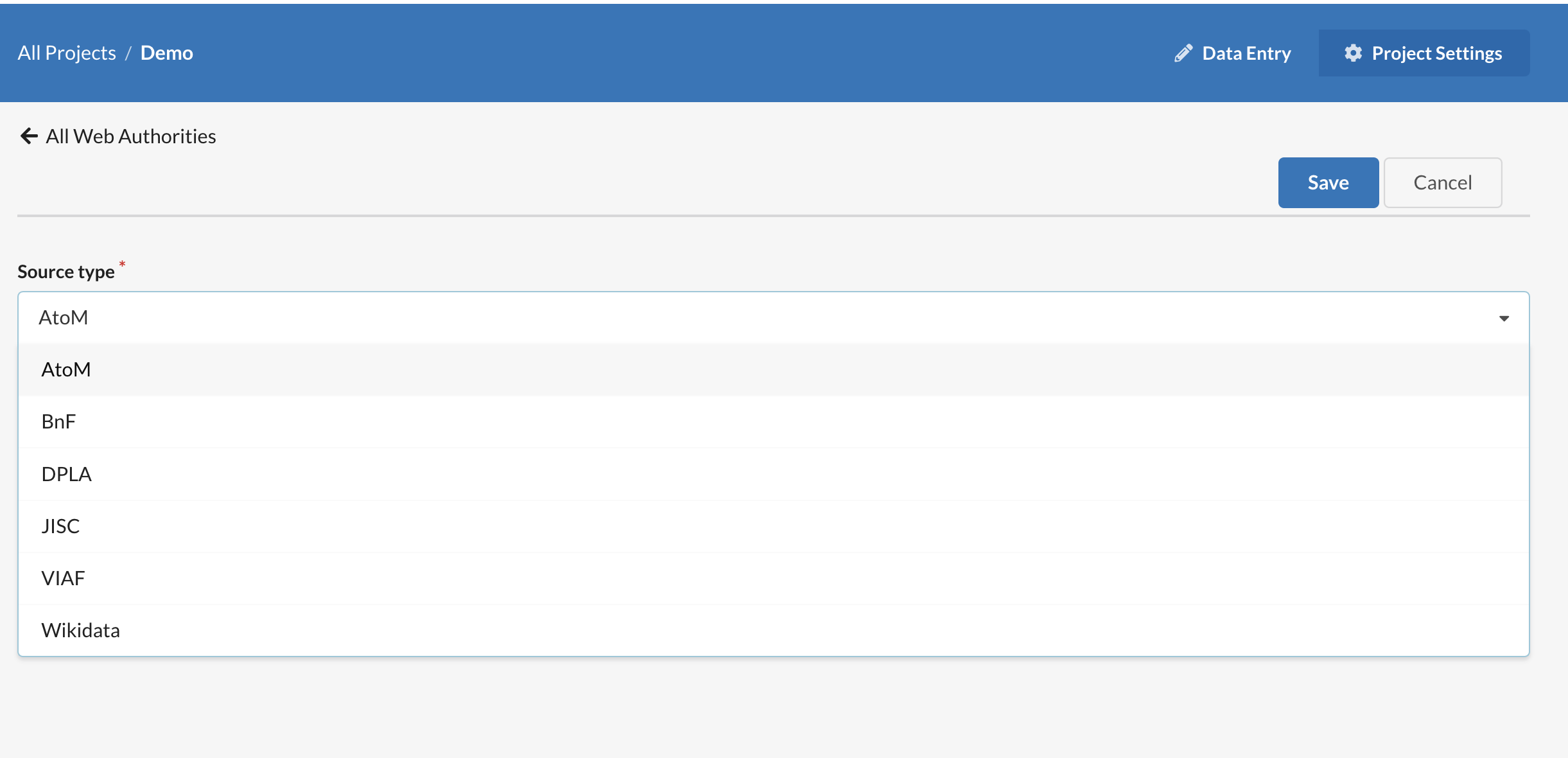Select JISC from source options

pyautogui.click(x=773, y=526)
